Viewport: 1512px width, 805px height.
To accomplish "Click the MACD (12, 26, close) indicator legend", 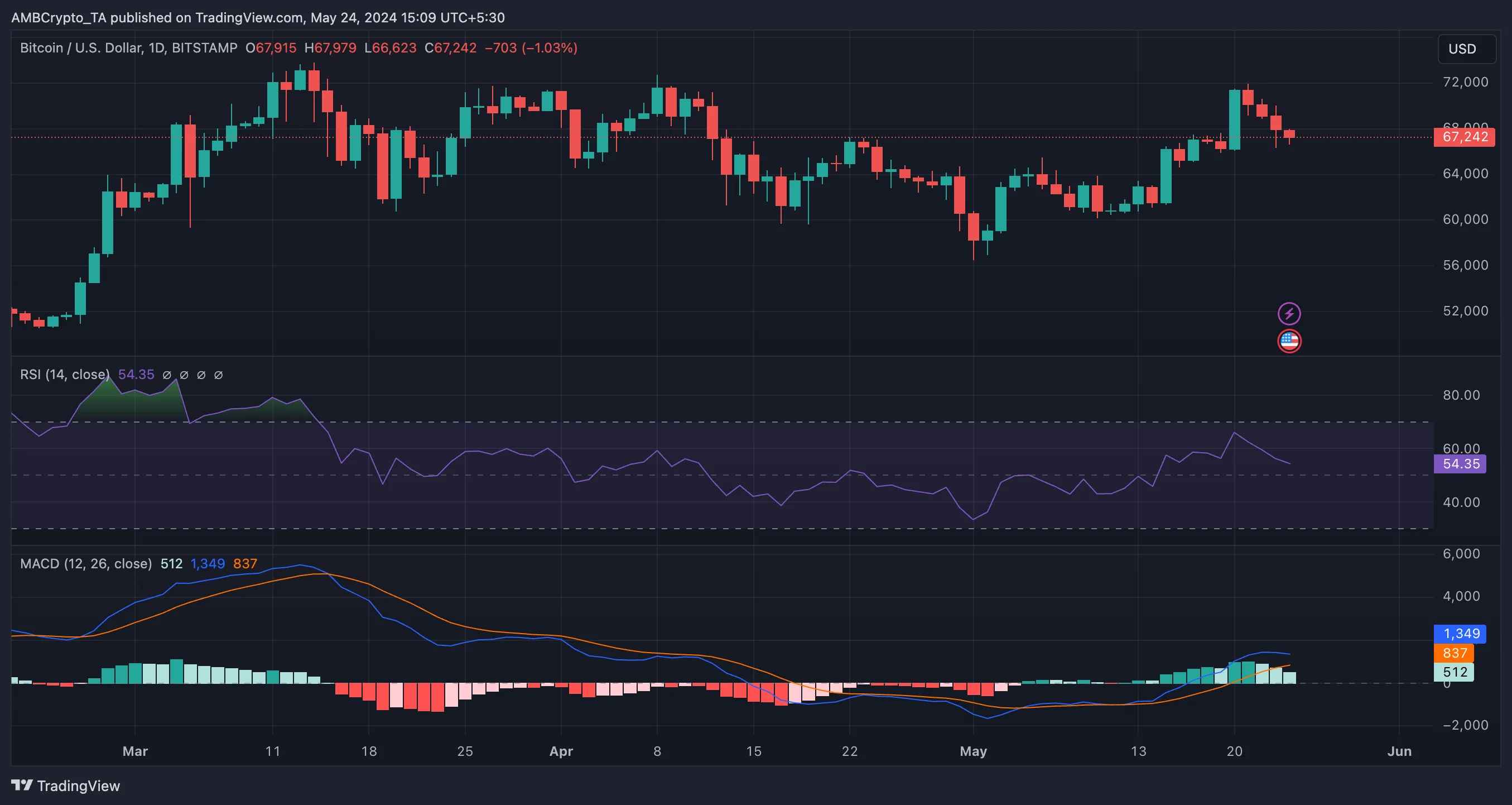I will pos(86,564).
